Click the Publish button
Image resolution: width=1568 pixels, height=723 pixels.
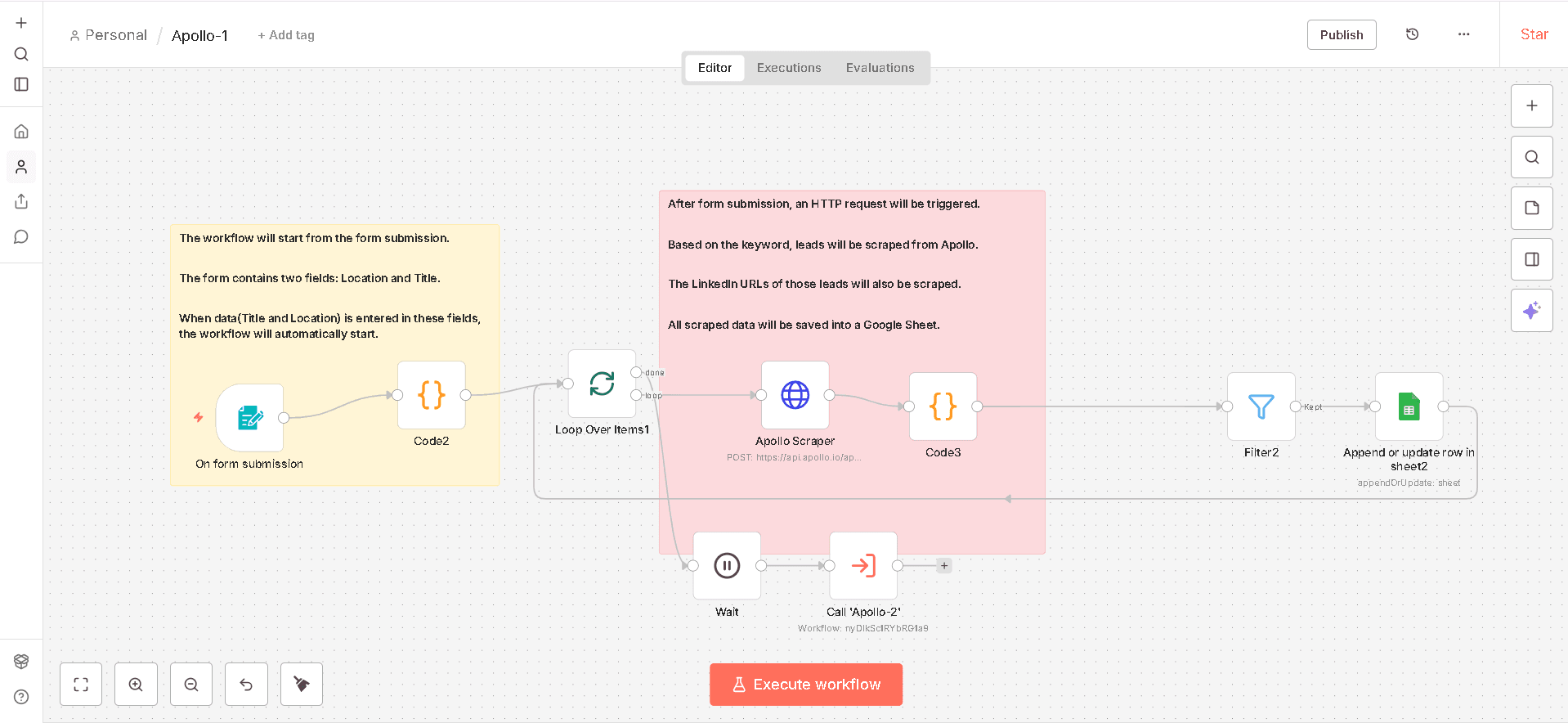point(1342,34)
